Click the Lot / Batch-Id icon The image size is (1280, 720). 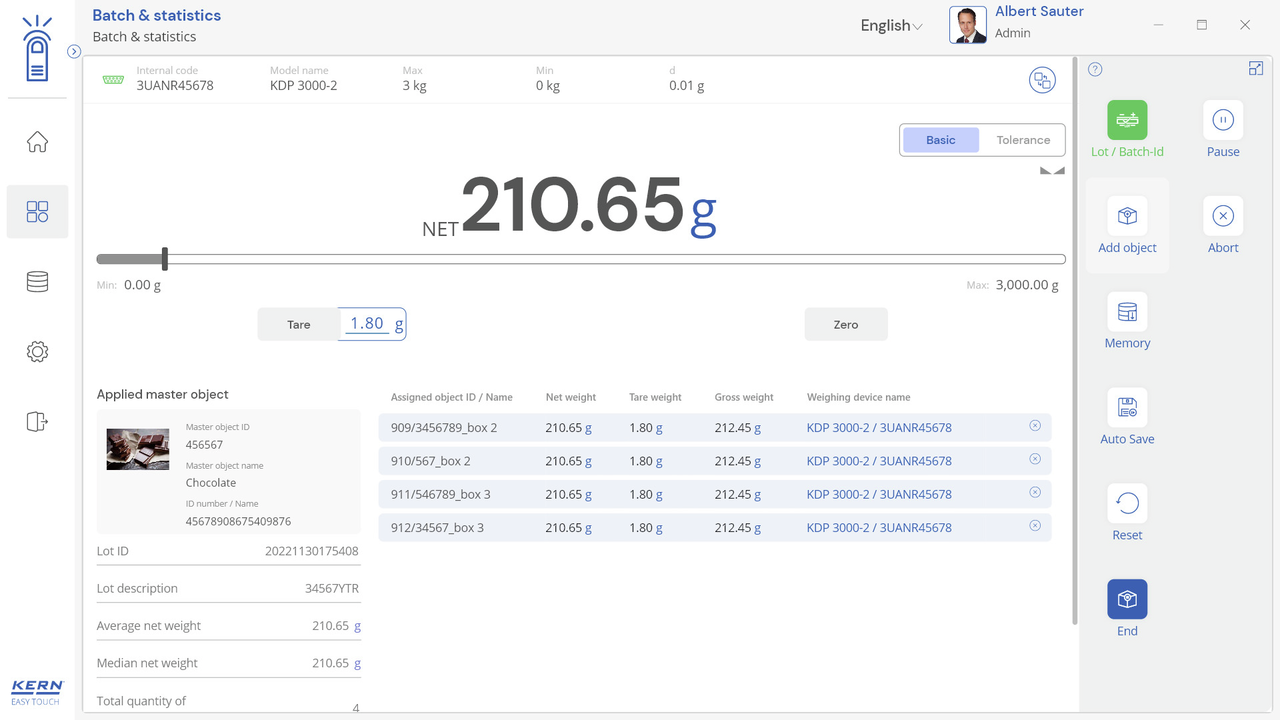pyautogui.click(x=1127, y=120)
